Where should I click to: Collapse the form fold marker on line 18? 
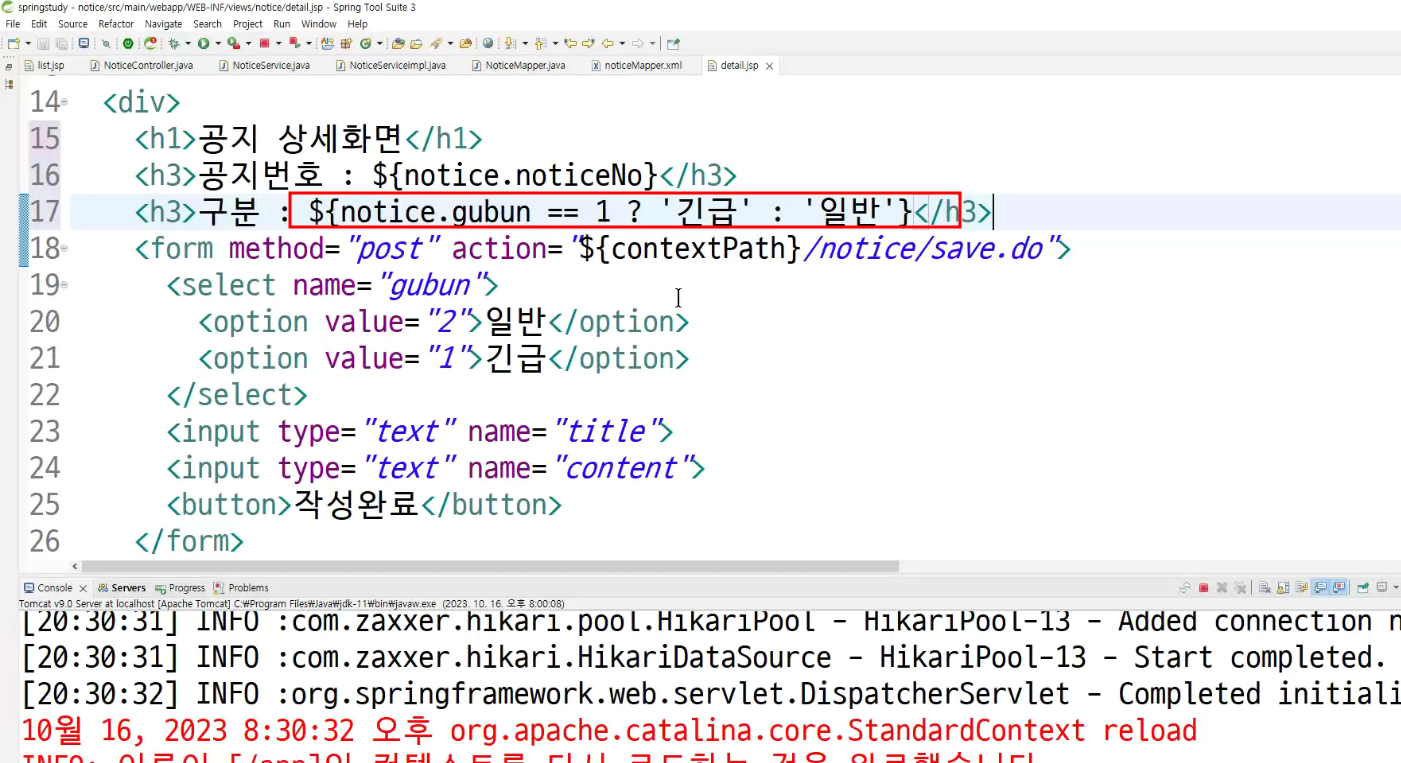[x=65, y=248]
